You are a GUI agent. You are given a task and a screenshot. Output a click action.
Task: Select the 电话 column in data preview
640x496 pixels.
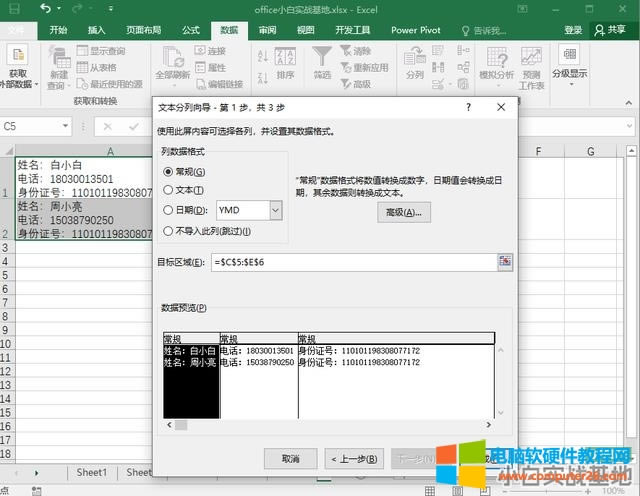tap(259, 376)
